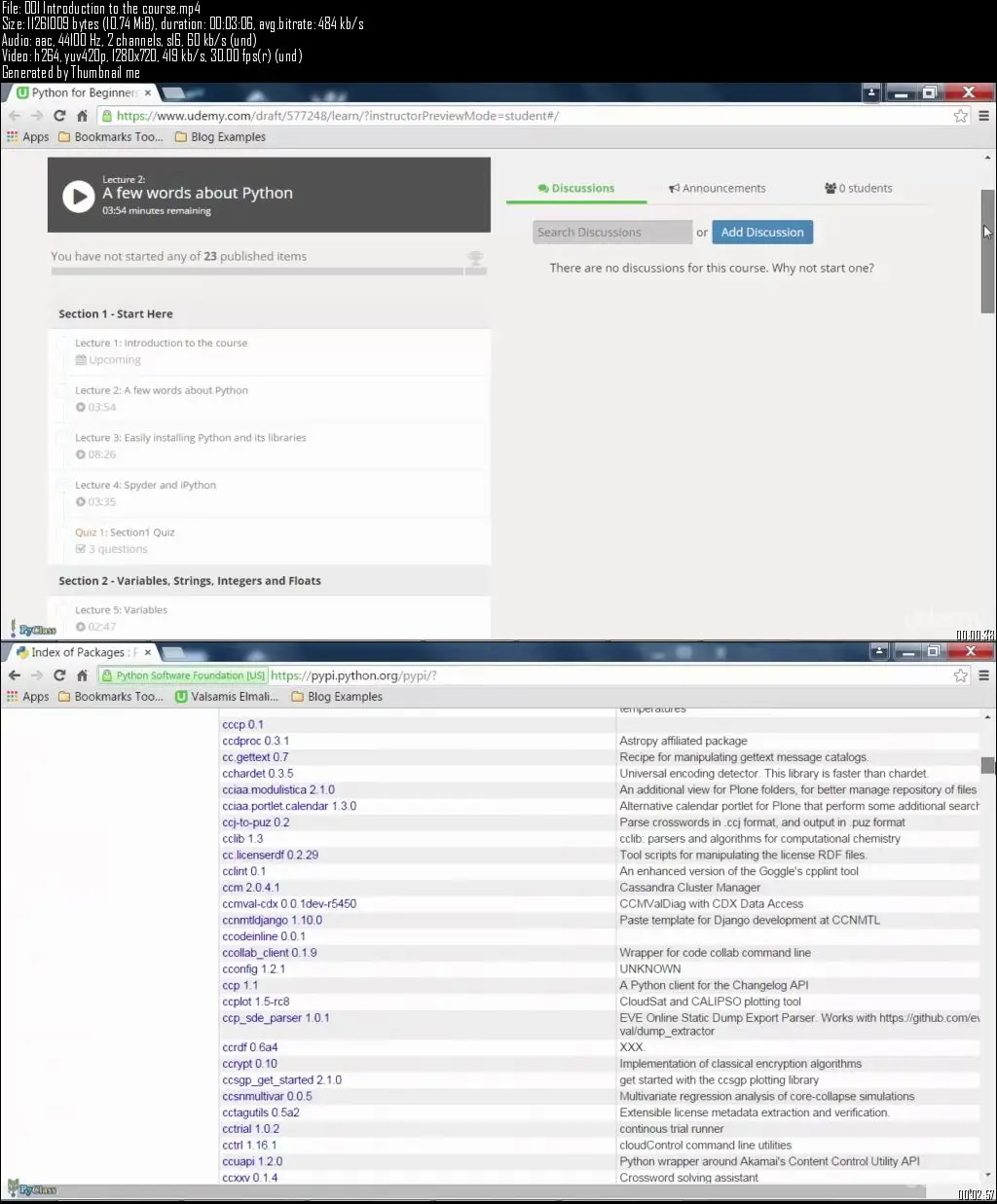This screenshot has height=1204, width=997.
Task: Switch to the Announcements tab
Action: pyautogui.click(x=718, y=189)
